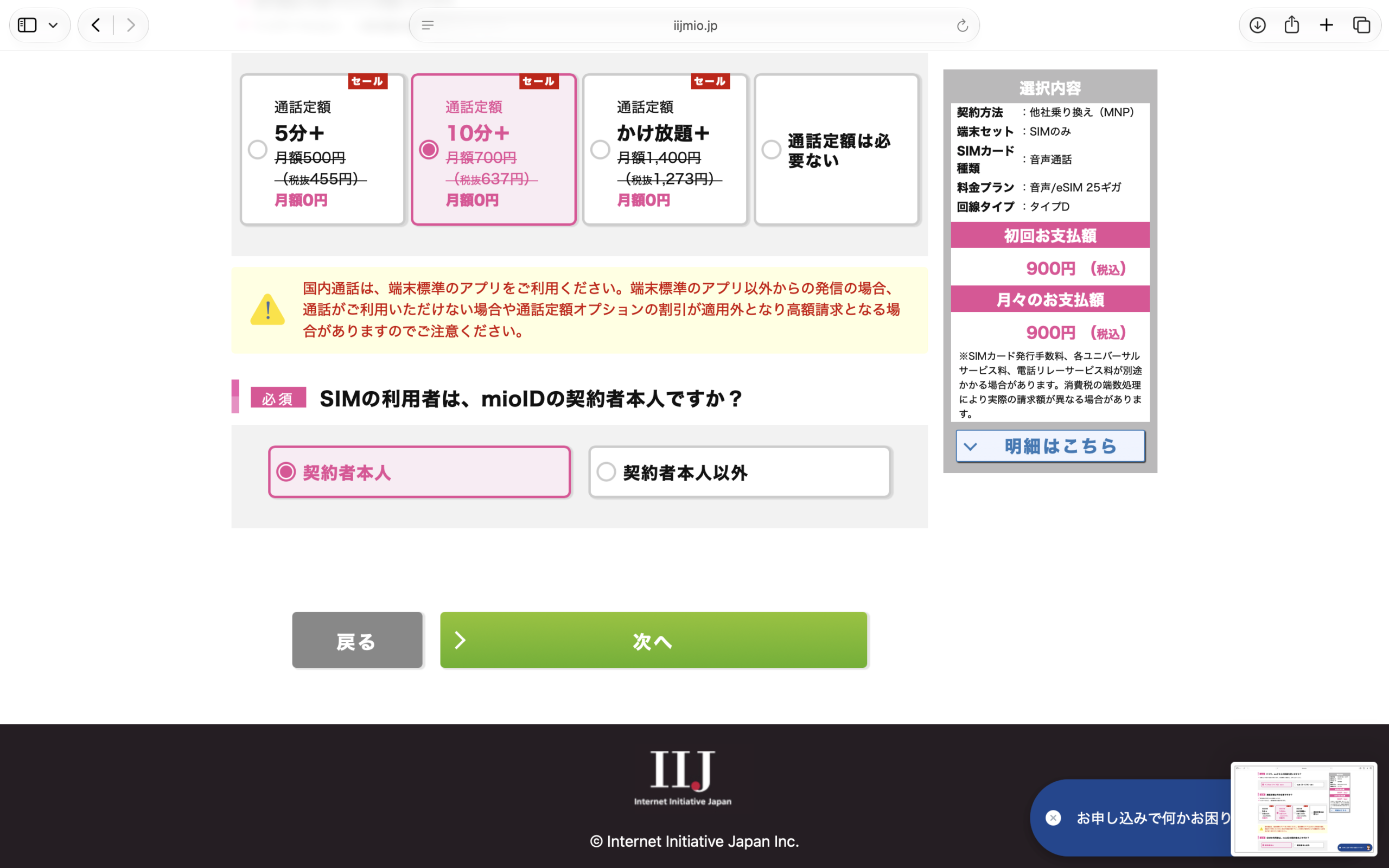The height and width of the screenshot is (868, 1389).
Task: Select the 通話定額 5分+ radio option
Action: pyautogui.click(x=258, y=150)
